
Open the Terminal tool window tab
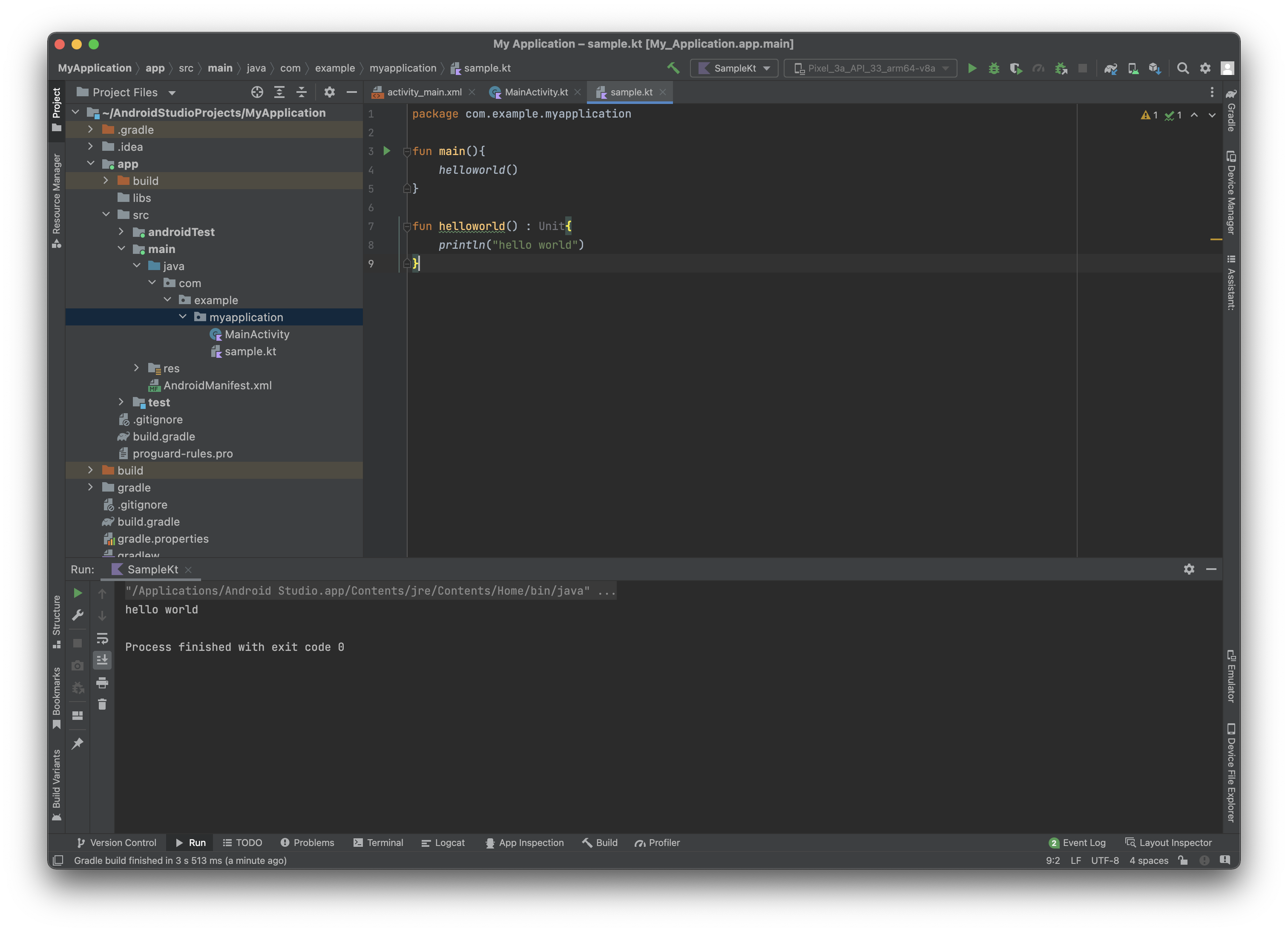378,843
